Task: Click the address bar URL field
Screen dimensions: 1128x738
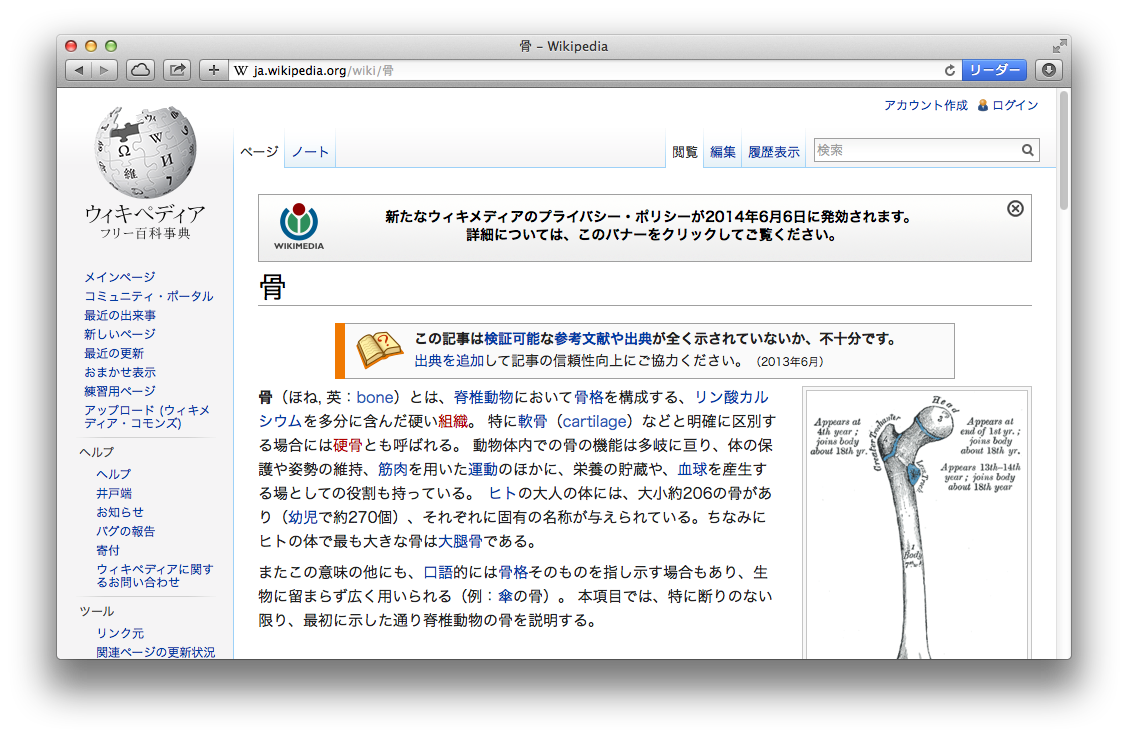Action: click(x=586, y=70)
